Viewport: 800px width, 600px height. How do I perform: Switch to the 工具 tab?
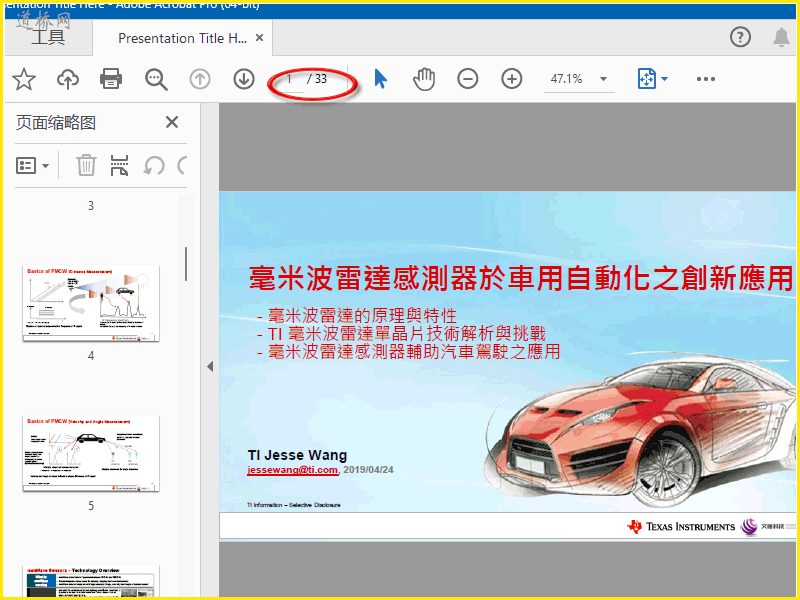[x=47, y=38]
